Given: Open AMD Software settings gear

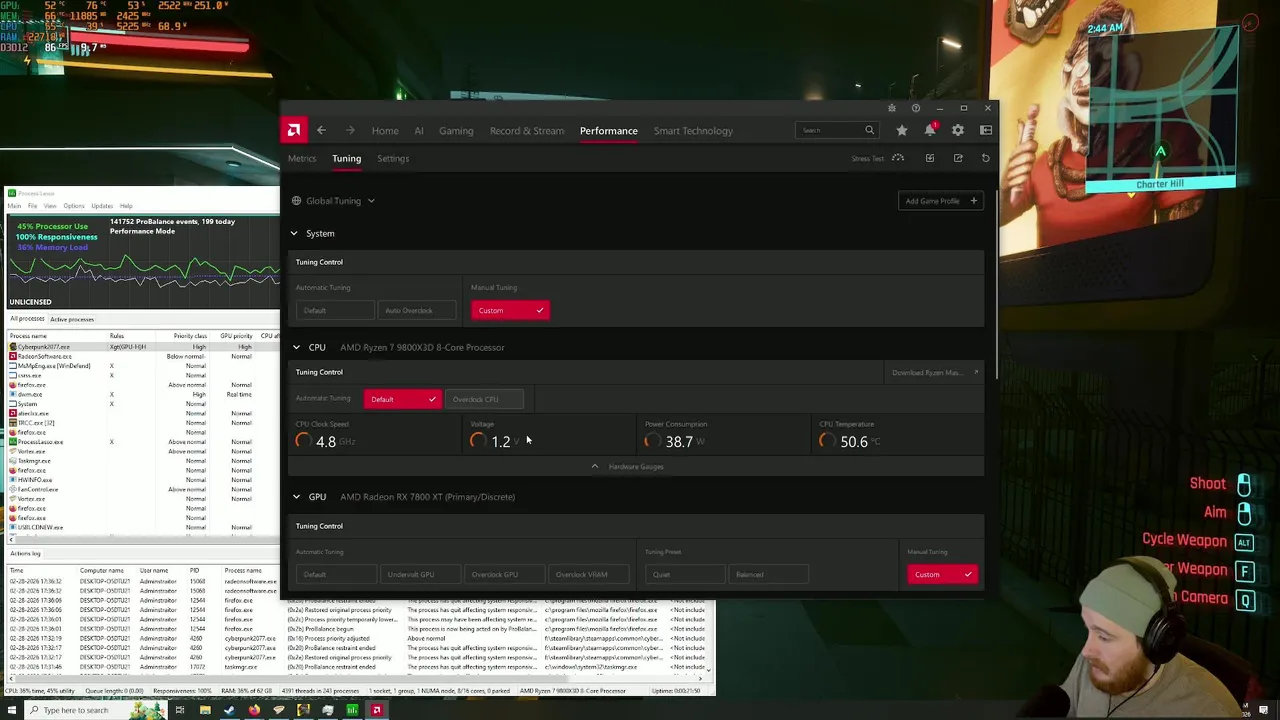Looking at the screenshot, I should [958, 130].
